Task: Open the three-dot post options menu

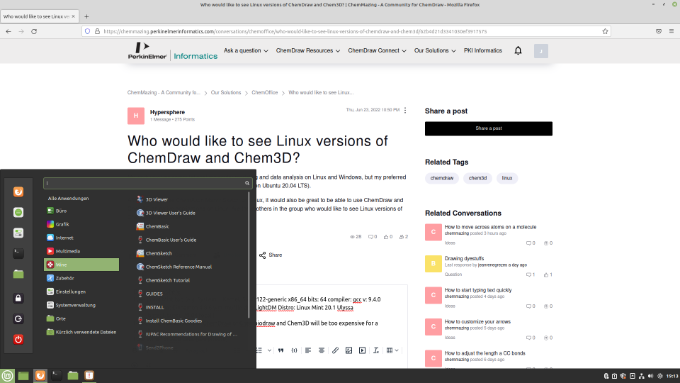Action: point(405,110)
